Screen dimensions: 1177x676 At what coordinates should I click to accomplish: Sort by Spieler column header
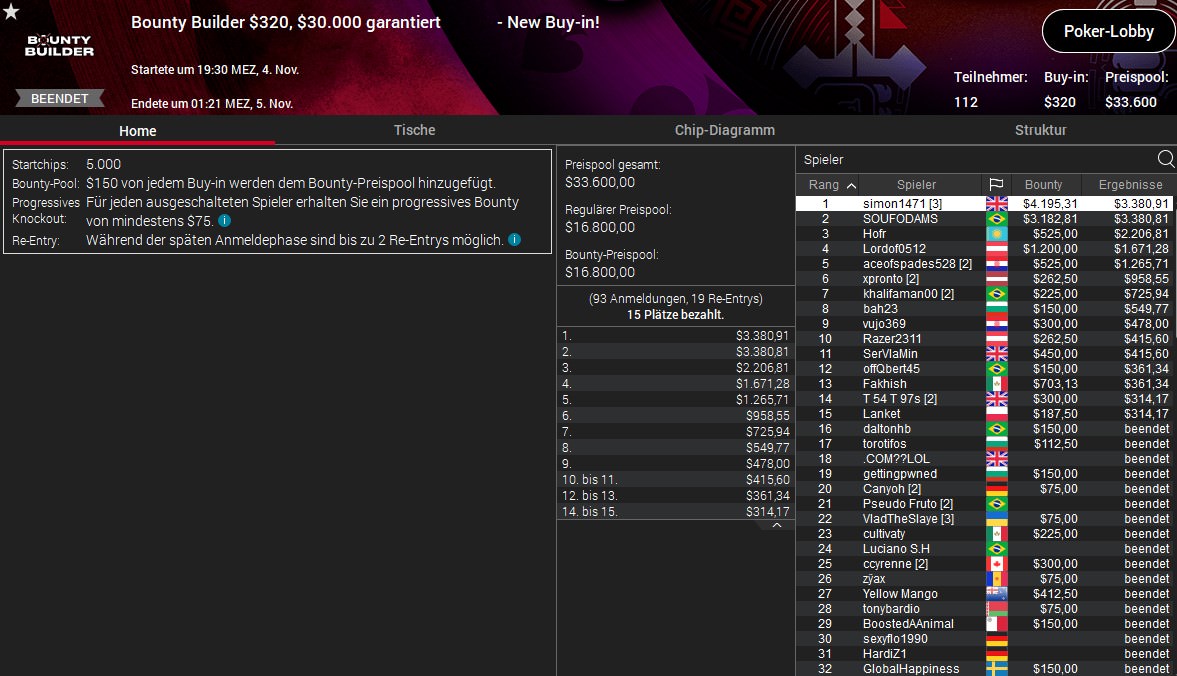(916, 185)
